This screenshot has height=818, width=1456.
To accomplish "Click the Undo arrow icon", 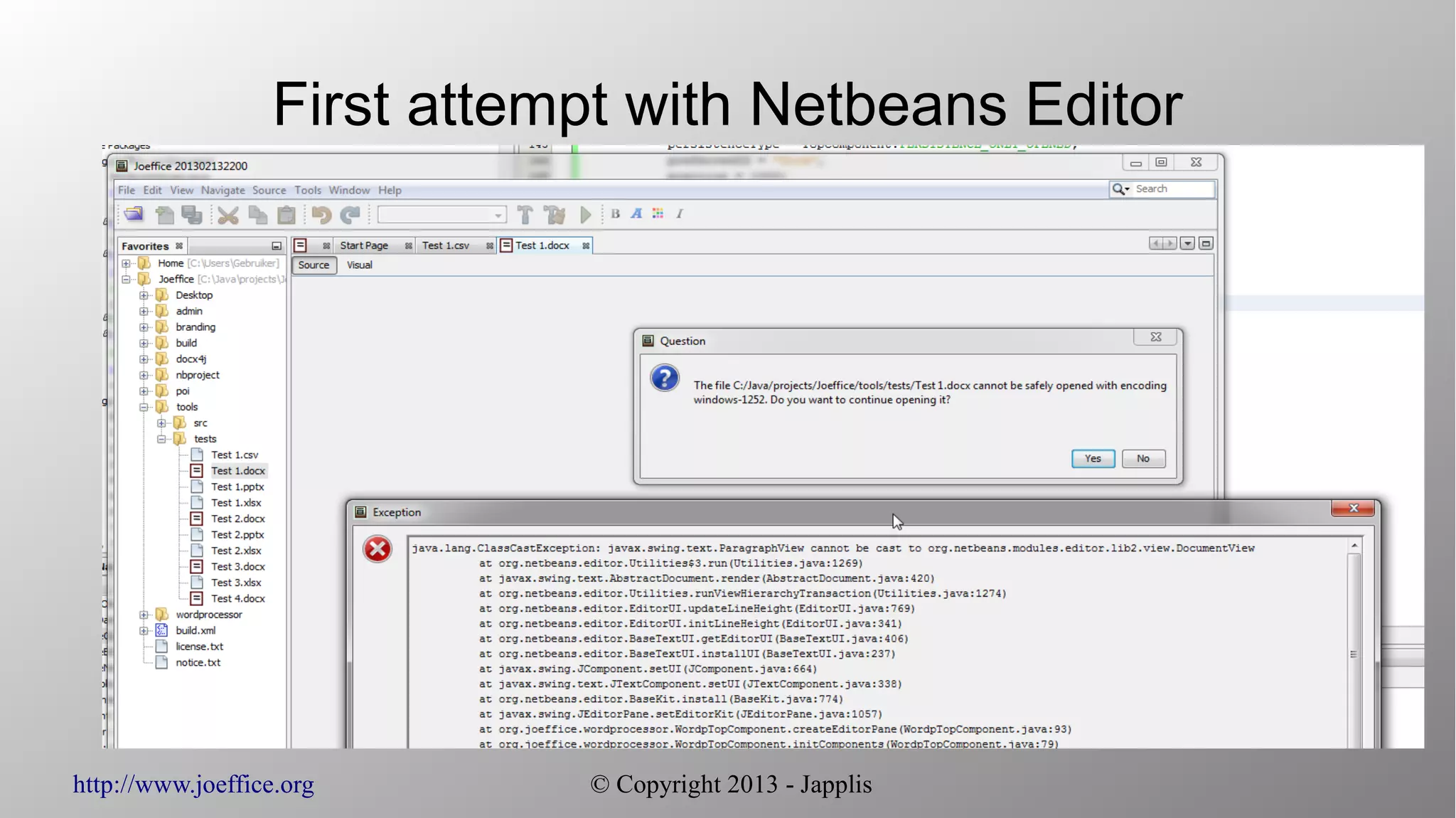I will [x=321, y=214].
